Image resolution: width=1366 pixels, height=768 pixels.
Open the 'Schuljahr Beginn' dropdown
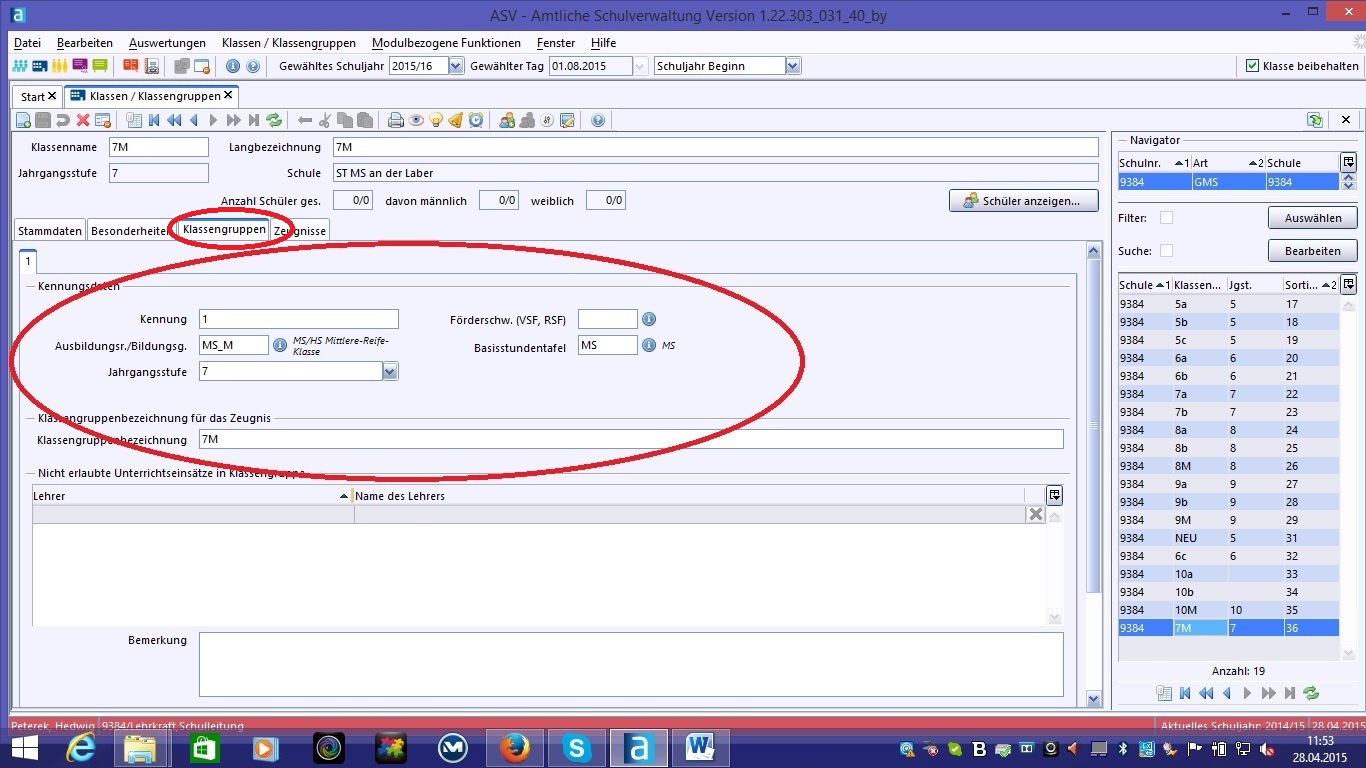tap(793, 66)
